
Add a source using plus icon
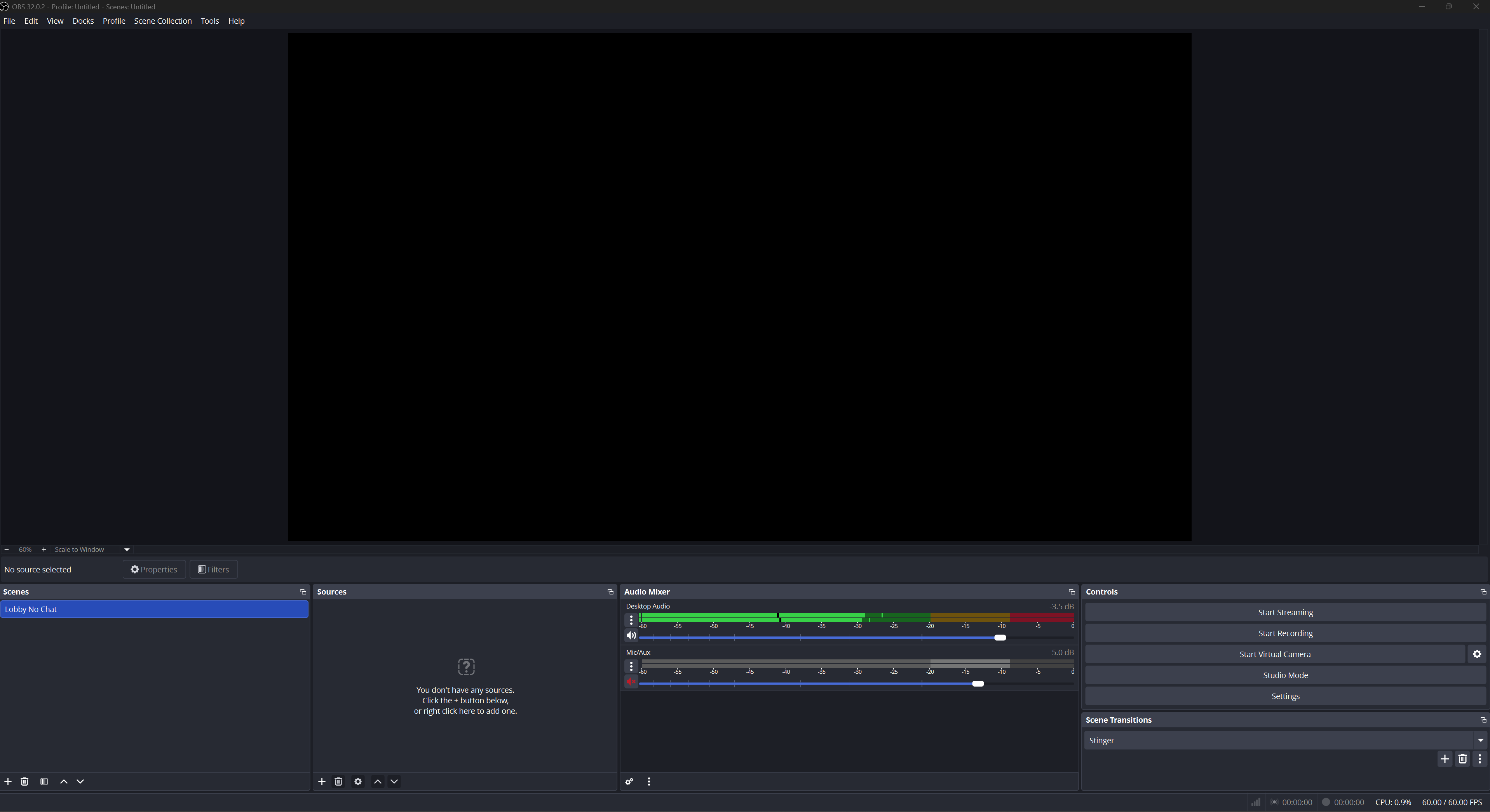coord(322,781)
